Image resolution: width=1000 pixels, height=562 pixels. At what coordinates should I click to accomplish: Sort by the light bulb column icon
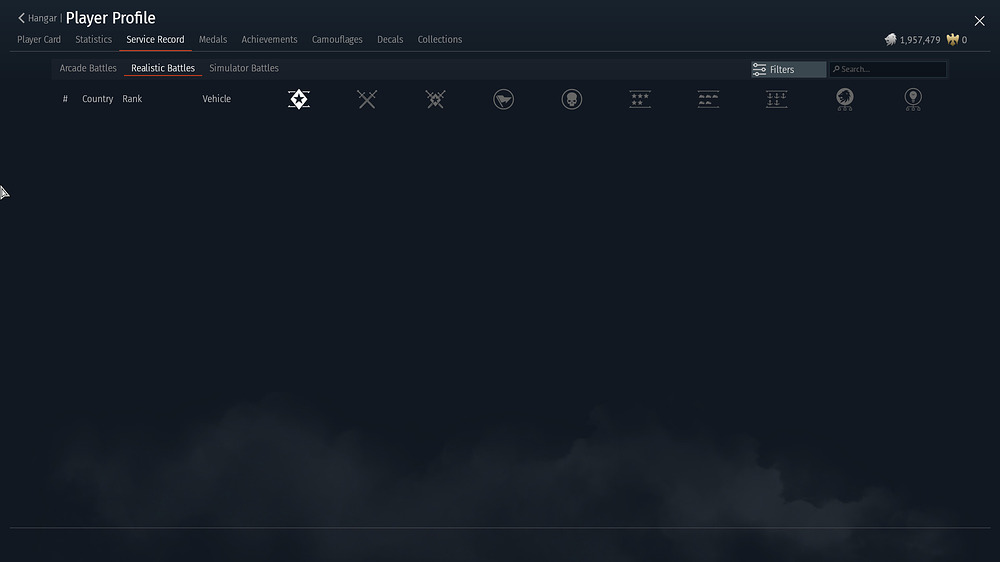tap(913, 99)
